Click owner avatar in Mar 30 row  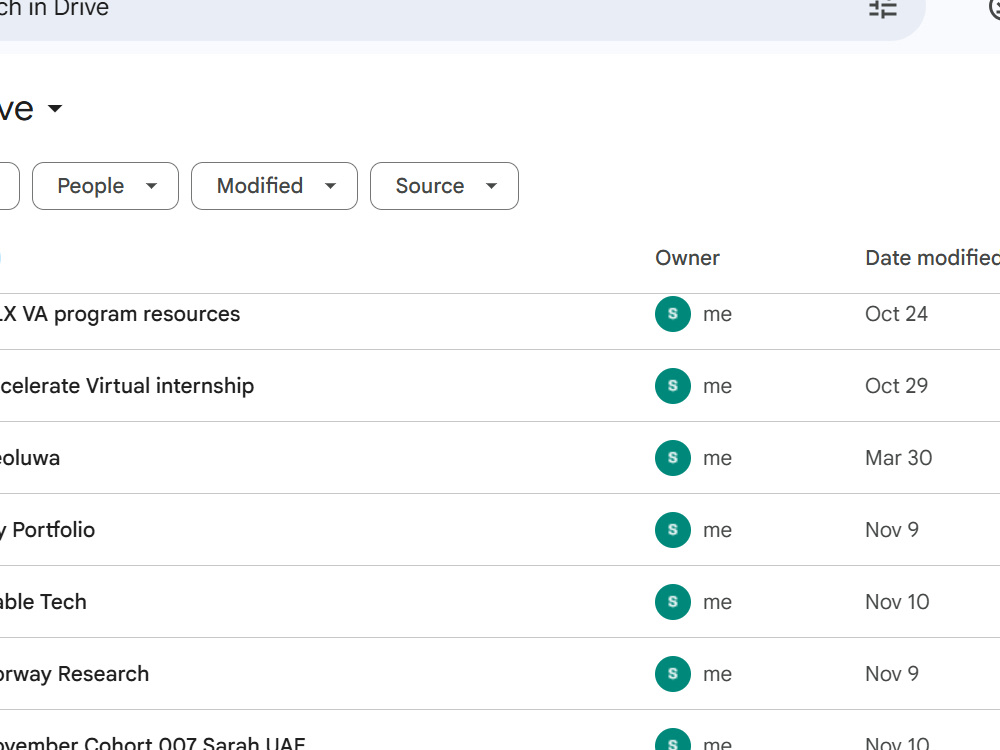[673, 458]
